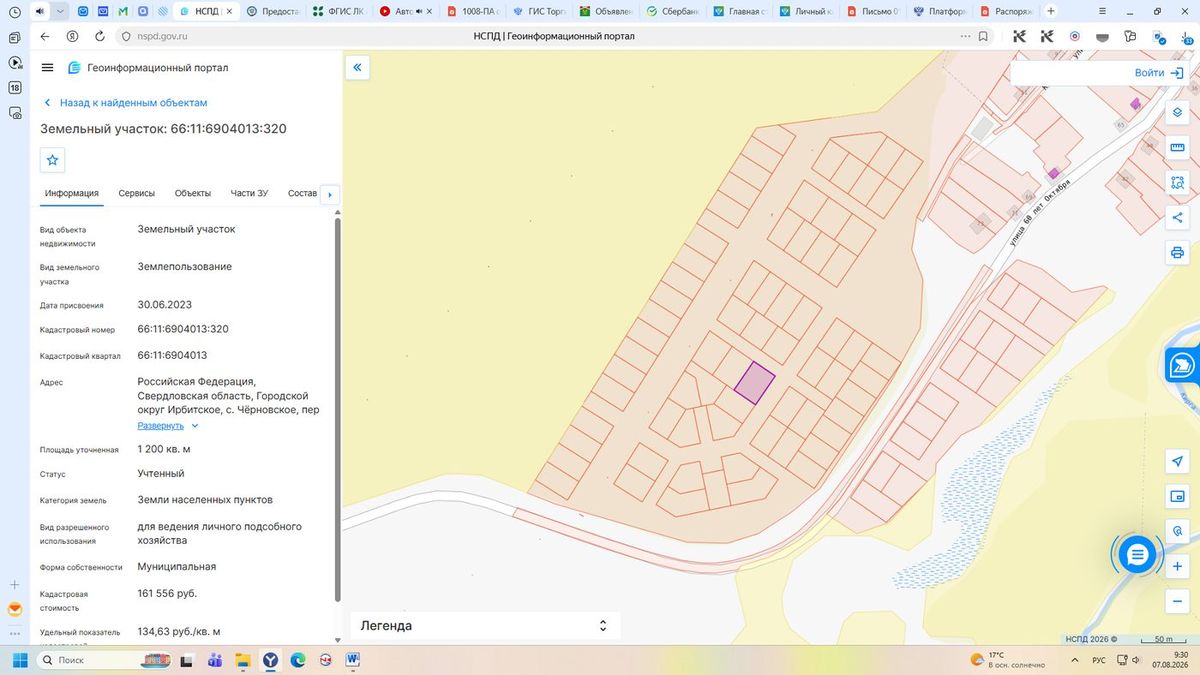Activate the area selection search tool
This screenshot has width=1200, height=675.
[x=1177, y=182]
